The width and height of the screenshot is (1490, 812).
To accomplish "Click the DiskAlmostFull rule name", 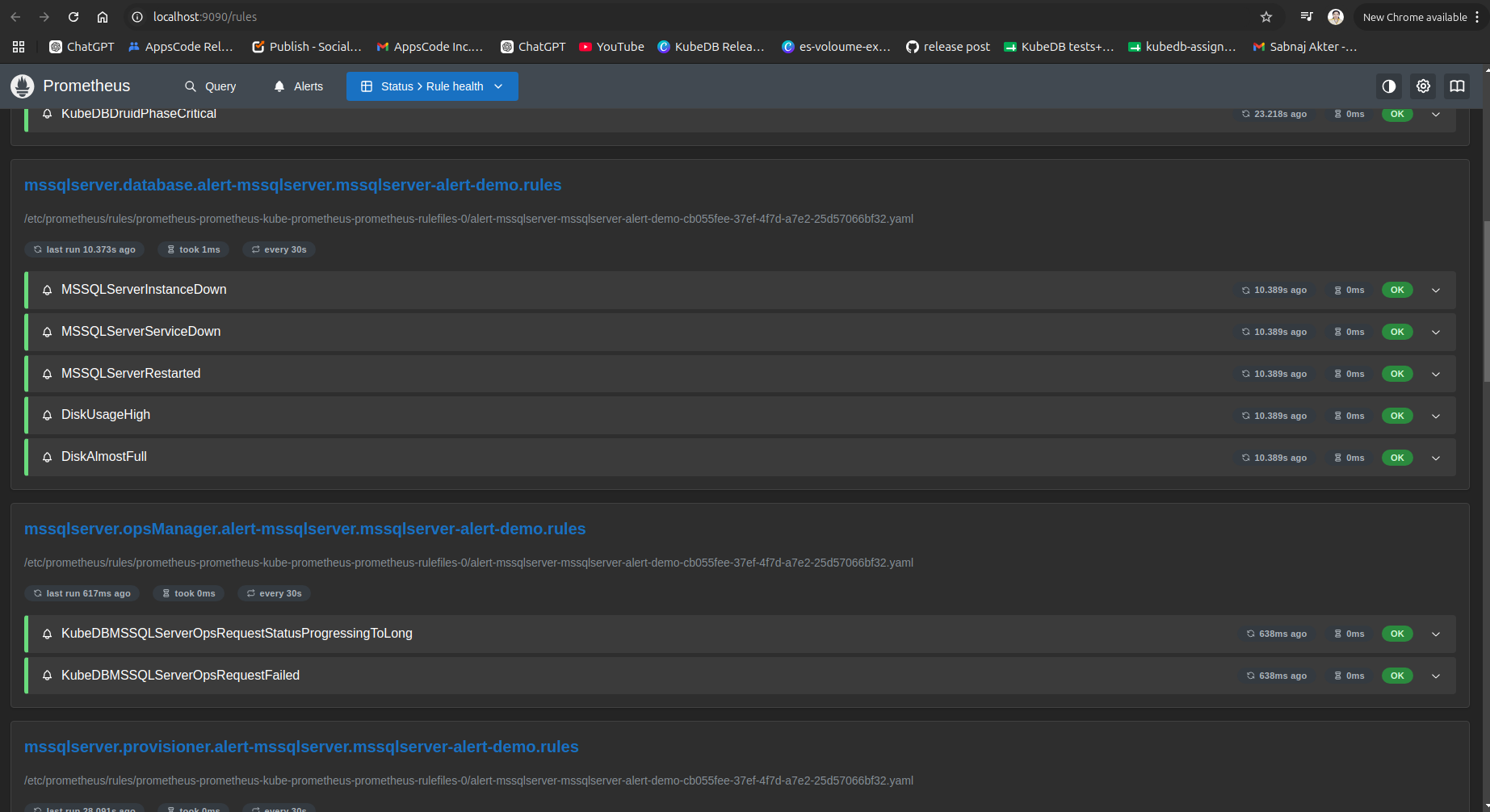I will click(x=104, y=457).
